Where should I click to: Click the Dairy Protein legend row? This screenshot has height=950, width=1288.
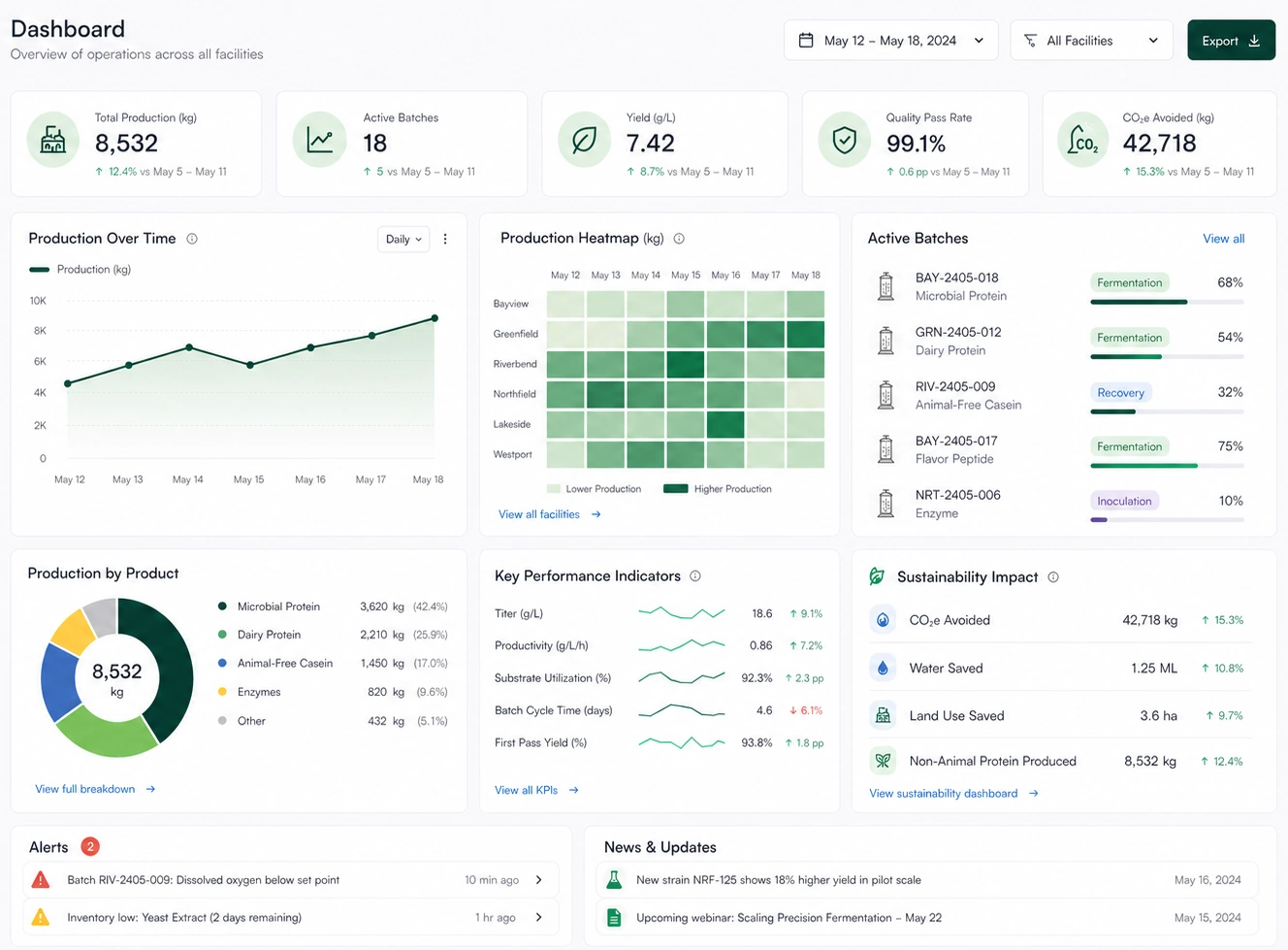tap(332, 635)
